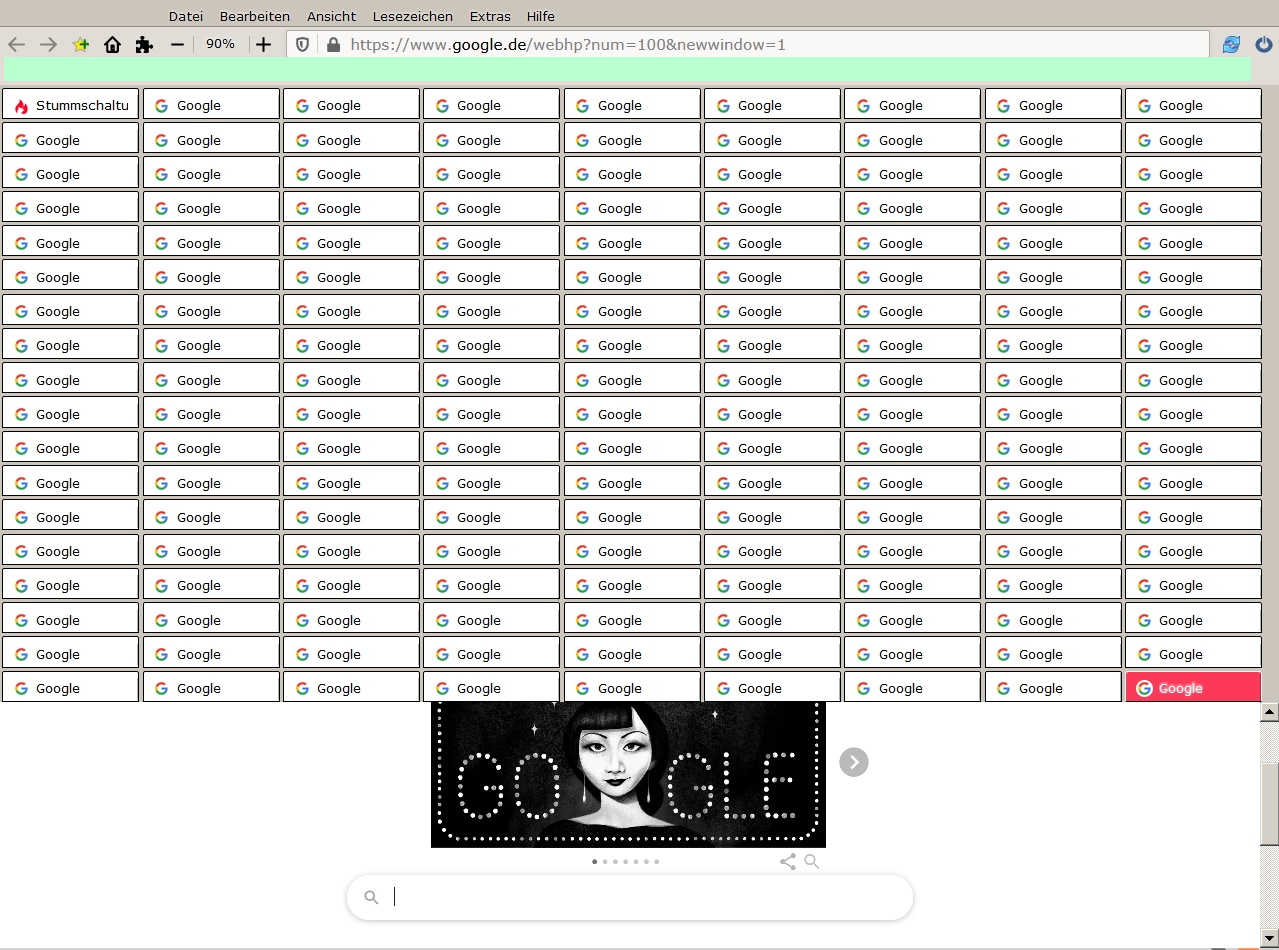1279x950 pixels.
Task: Open the Hilfe menu
Action: point(541,16)
